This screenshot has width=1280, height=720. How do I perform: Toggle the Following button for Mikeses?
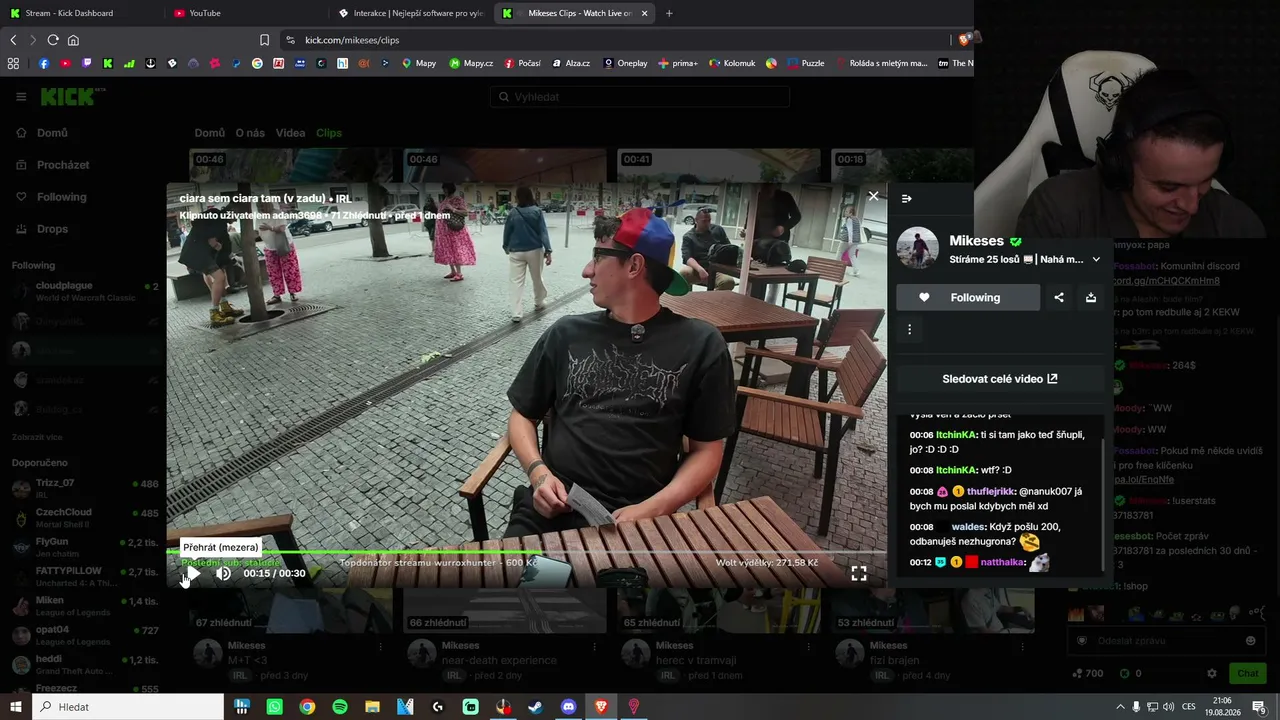tap(968, 297)
